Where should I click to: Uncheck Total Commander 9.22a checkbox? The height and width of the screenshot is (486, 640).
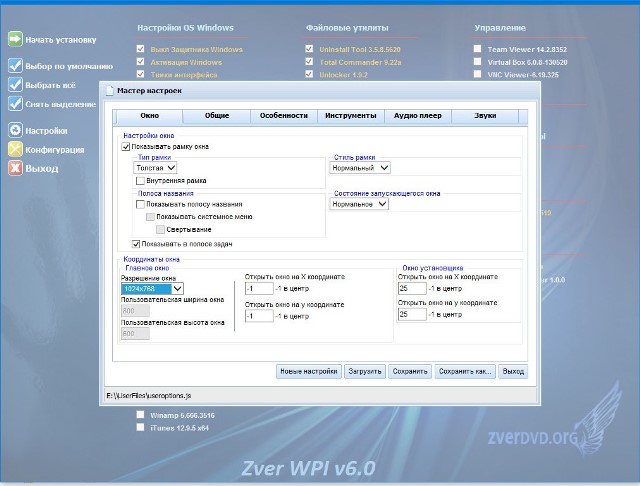click(x=309, y=62)
